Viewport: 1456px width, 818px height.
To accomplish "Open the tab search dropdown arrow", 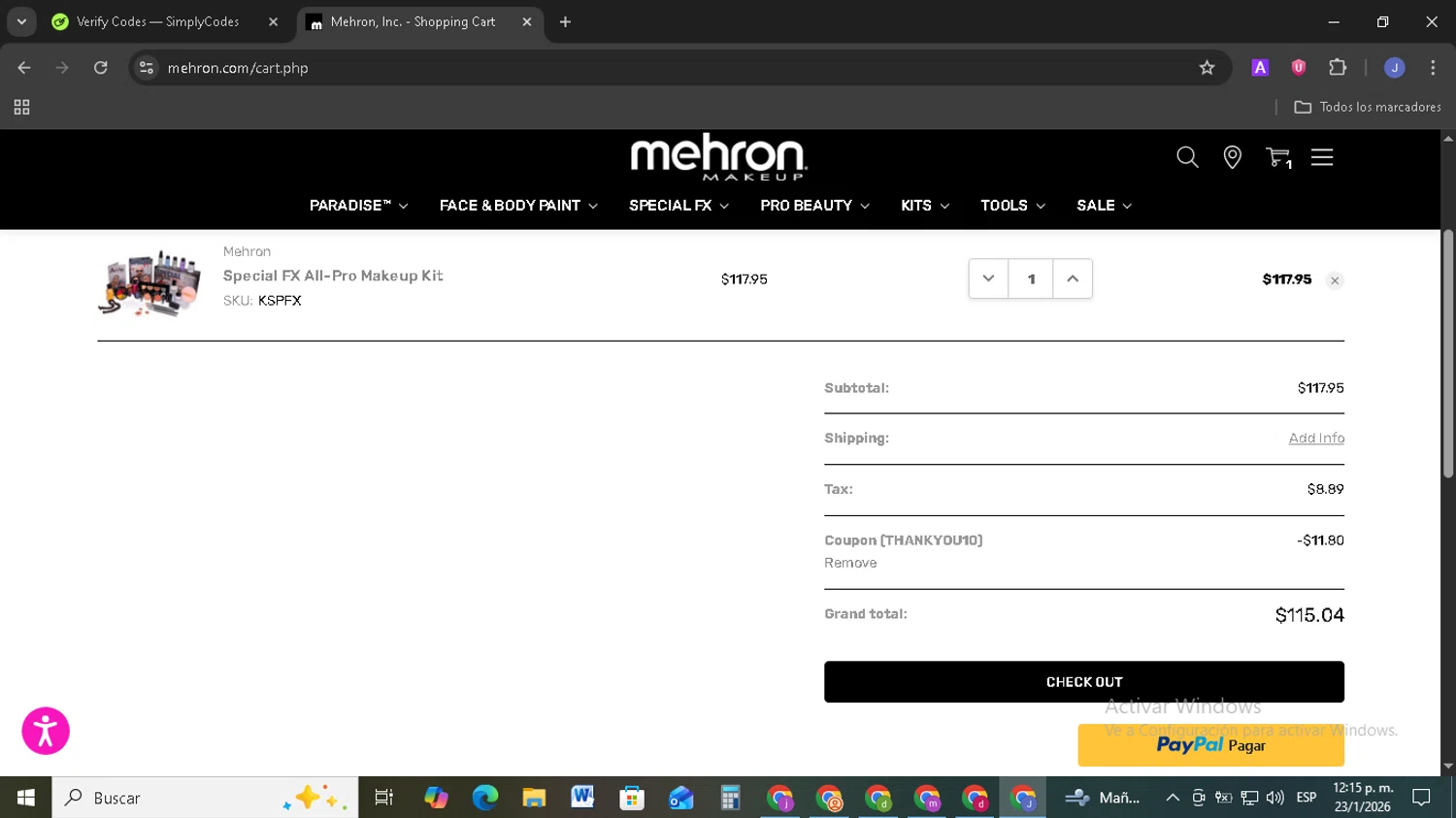I will [21, 21].
